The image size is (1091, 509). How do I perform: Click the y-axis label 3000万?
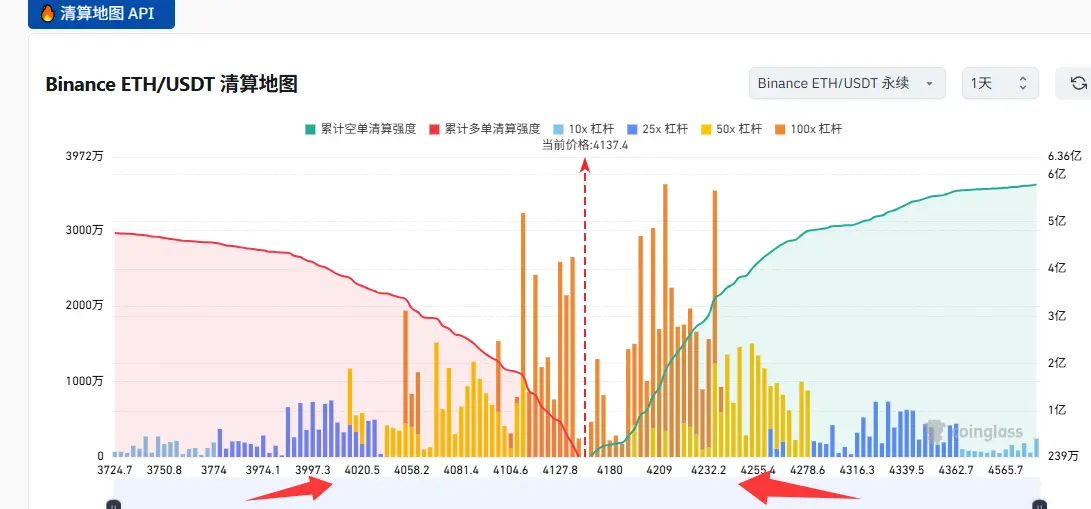[x=83, y=231]
